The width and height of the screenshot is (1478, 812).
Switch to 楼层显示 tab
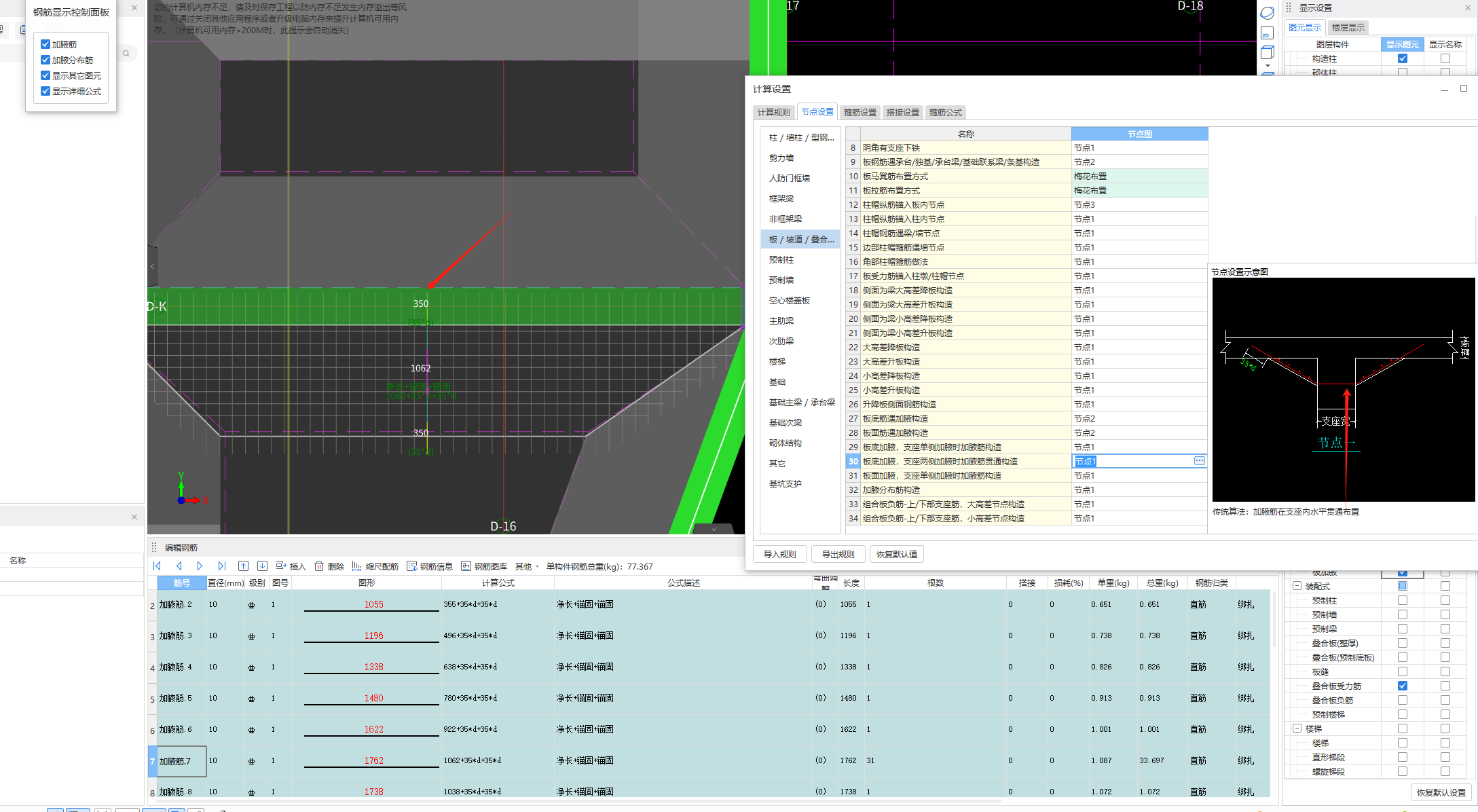pyautogui.click(x=1348, y=27)
